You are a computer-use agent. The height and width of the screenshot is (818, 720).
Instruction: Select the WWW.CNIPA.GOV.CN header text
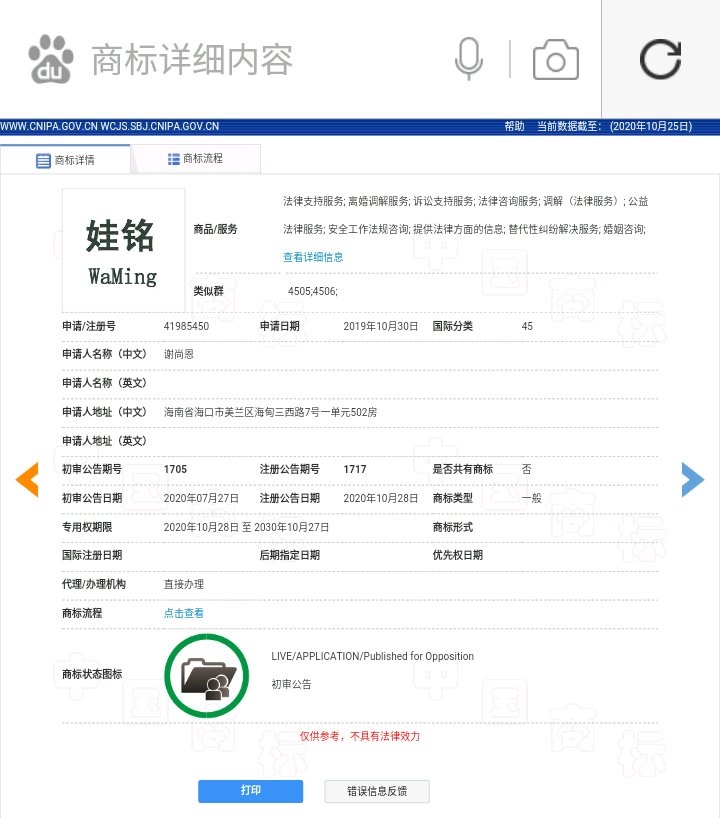coord(49,126)
